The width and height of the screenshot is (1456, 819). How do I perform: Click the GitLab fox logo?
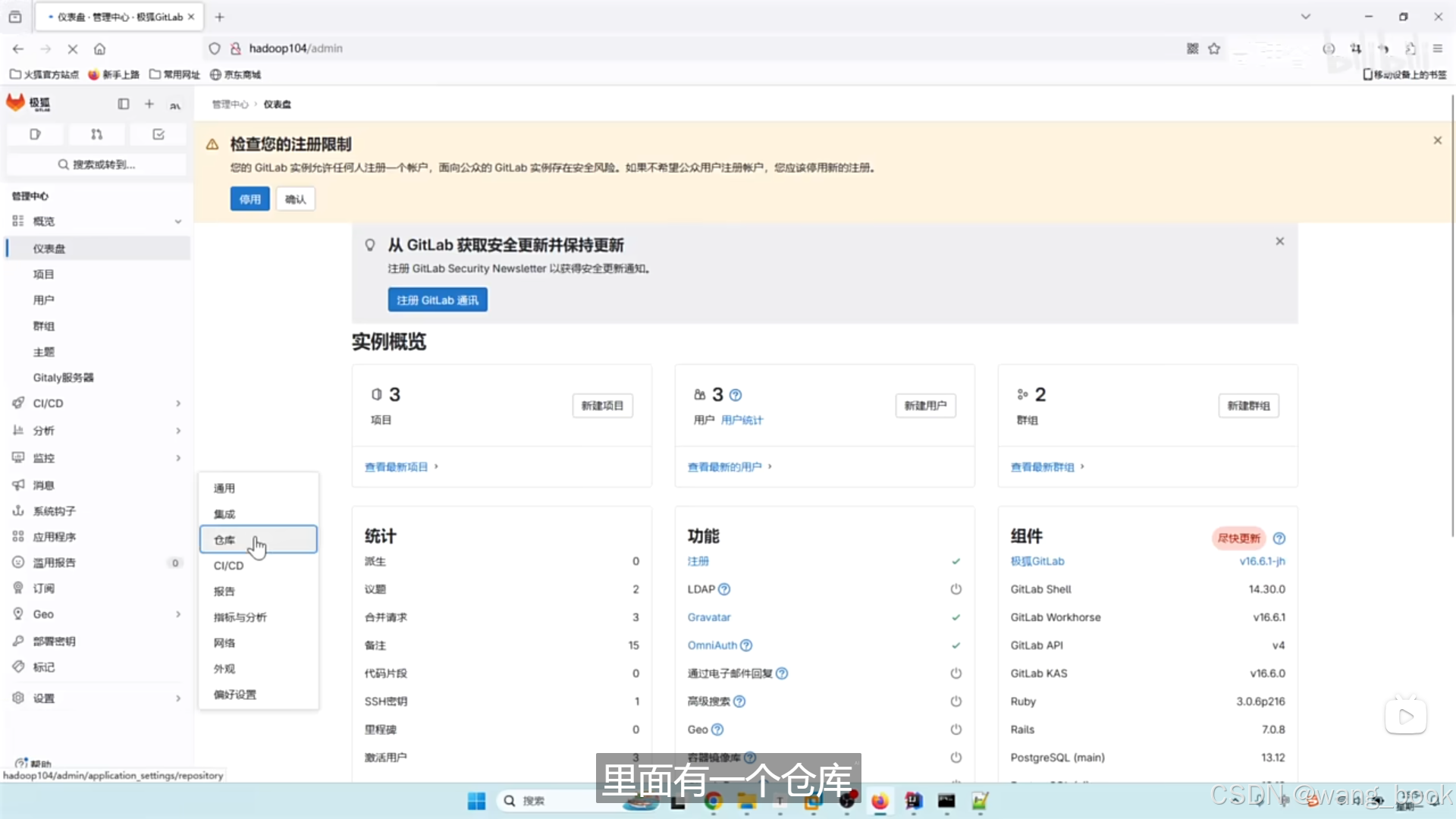16,103
